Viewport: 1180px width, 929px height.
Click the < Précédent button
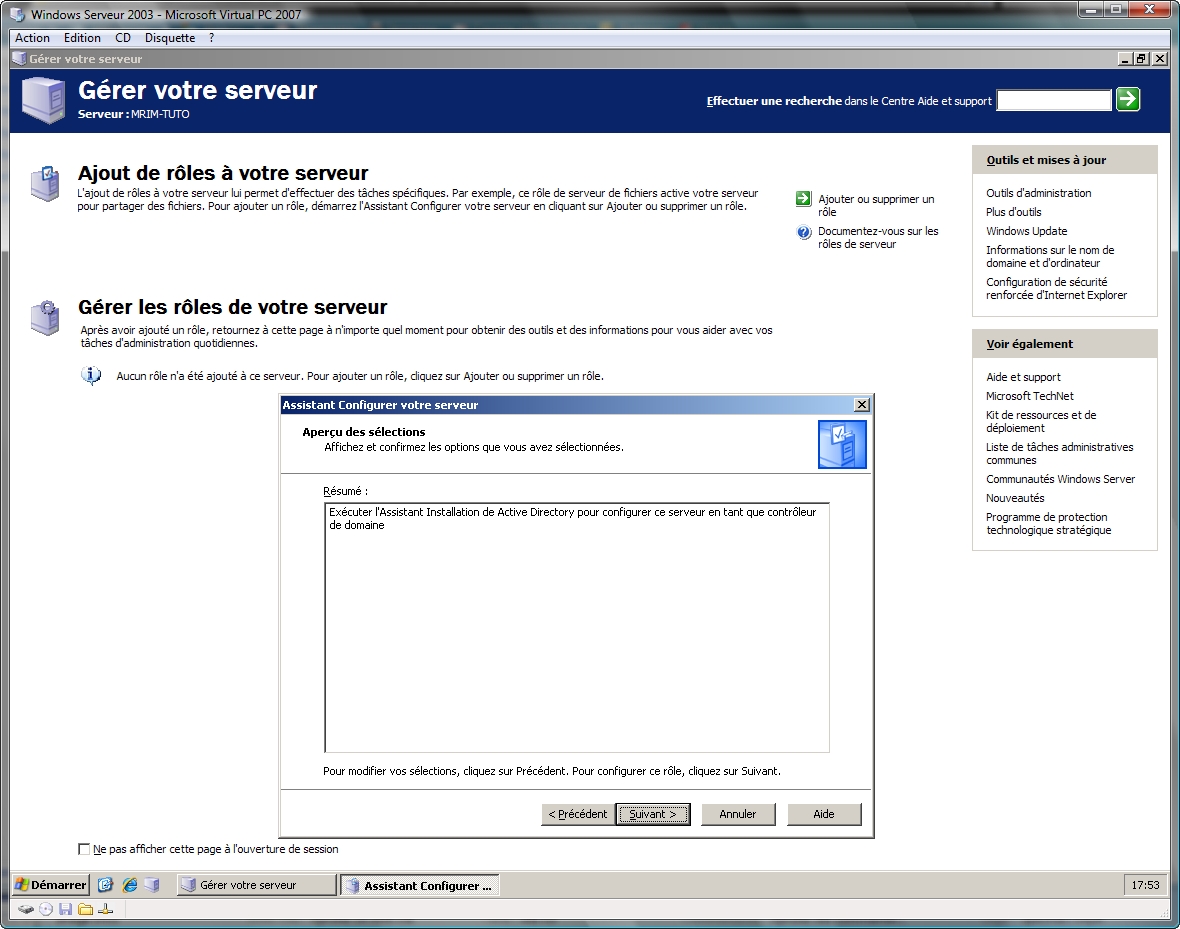click(577, 814)
